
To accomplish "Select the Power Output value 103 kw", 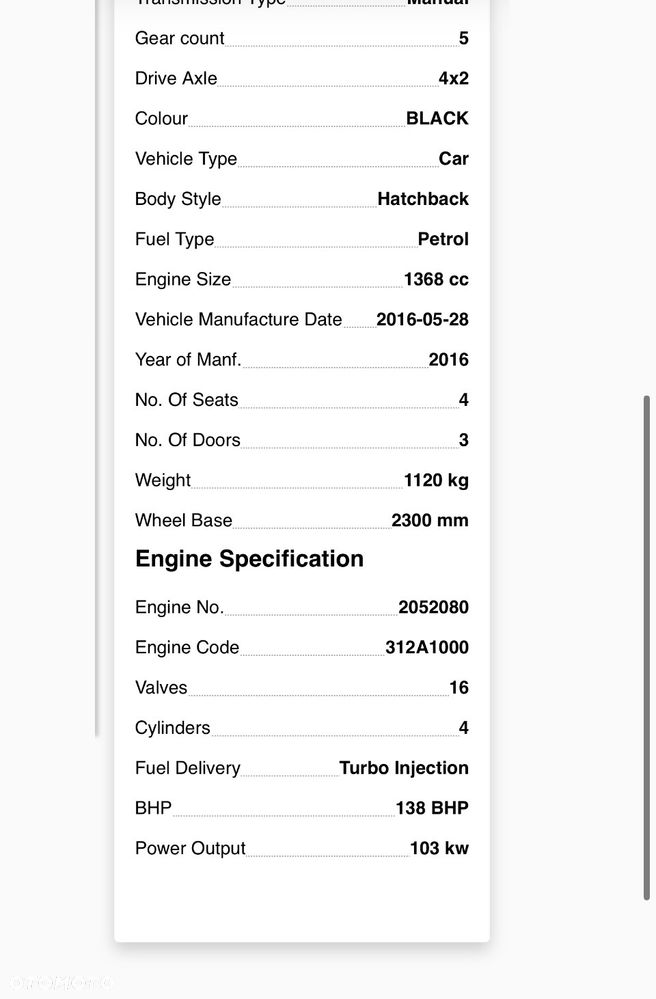I will coord(439,848).
